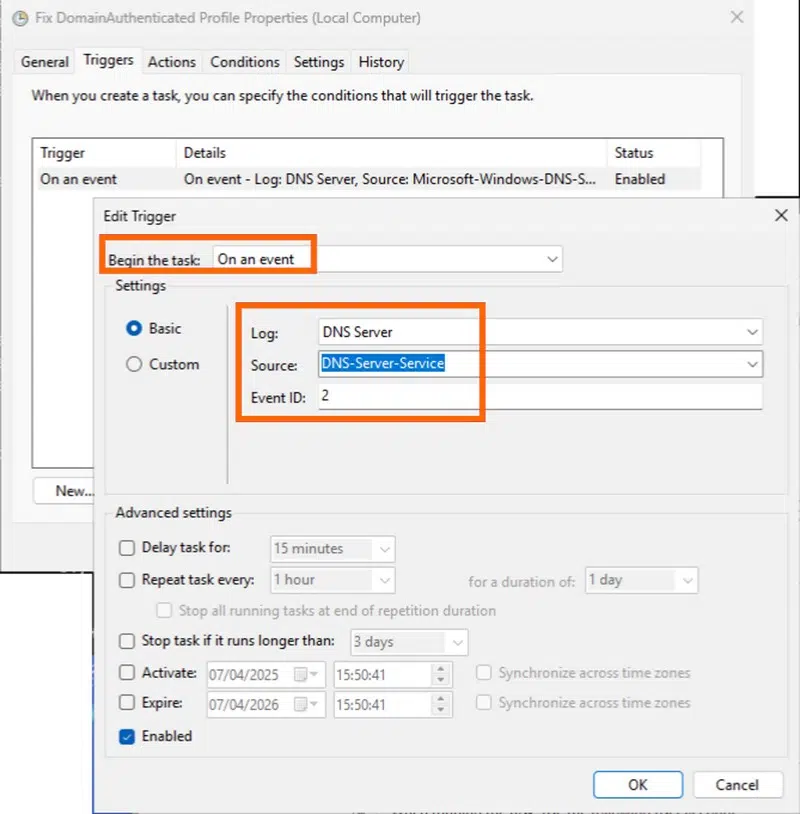Click the Expire time spinner arrows
This screenshot has width=800, height=814.
[x=441, y=705]
